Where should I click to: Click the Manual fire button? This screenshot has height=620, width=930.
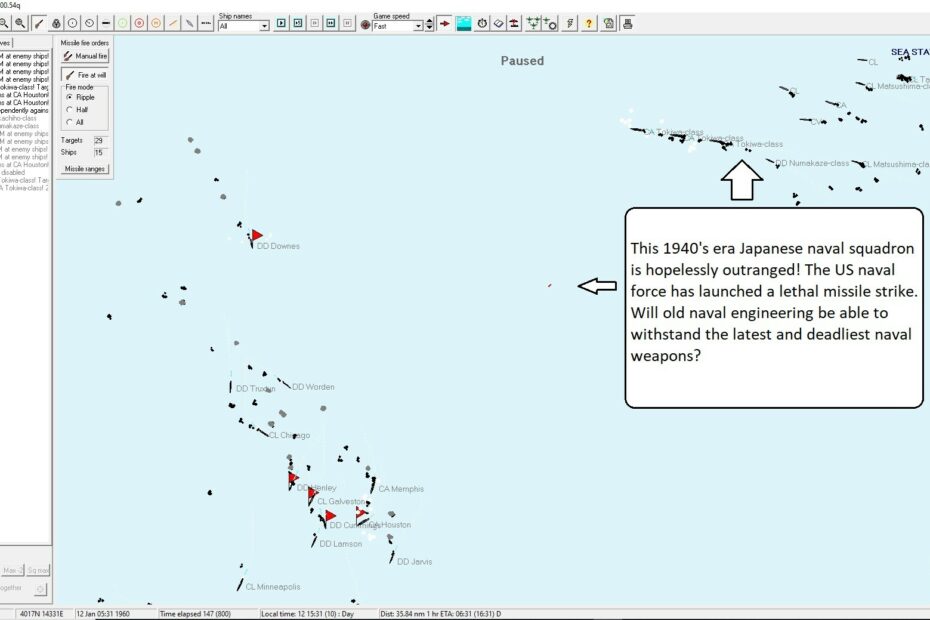85,57
